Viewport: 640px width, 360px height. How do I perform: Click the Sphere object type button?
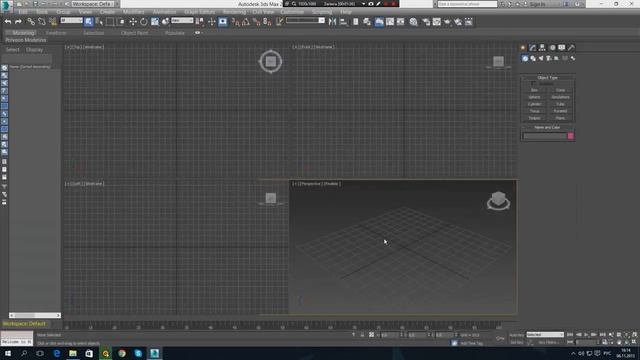pyautogui.click(x=534, y=97)
